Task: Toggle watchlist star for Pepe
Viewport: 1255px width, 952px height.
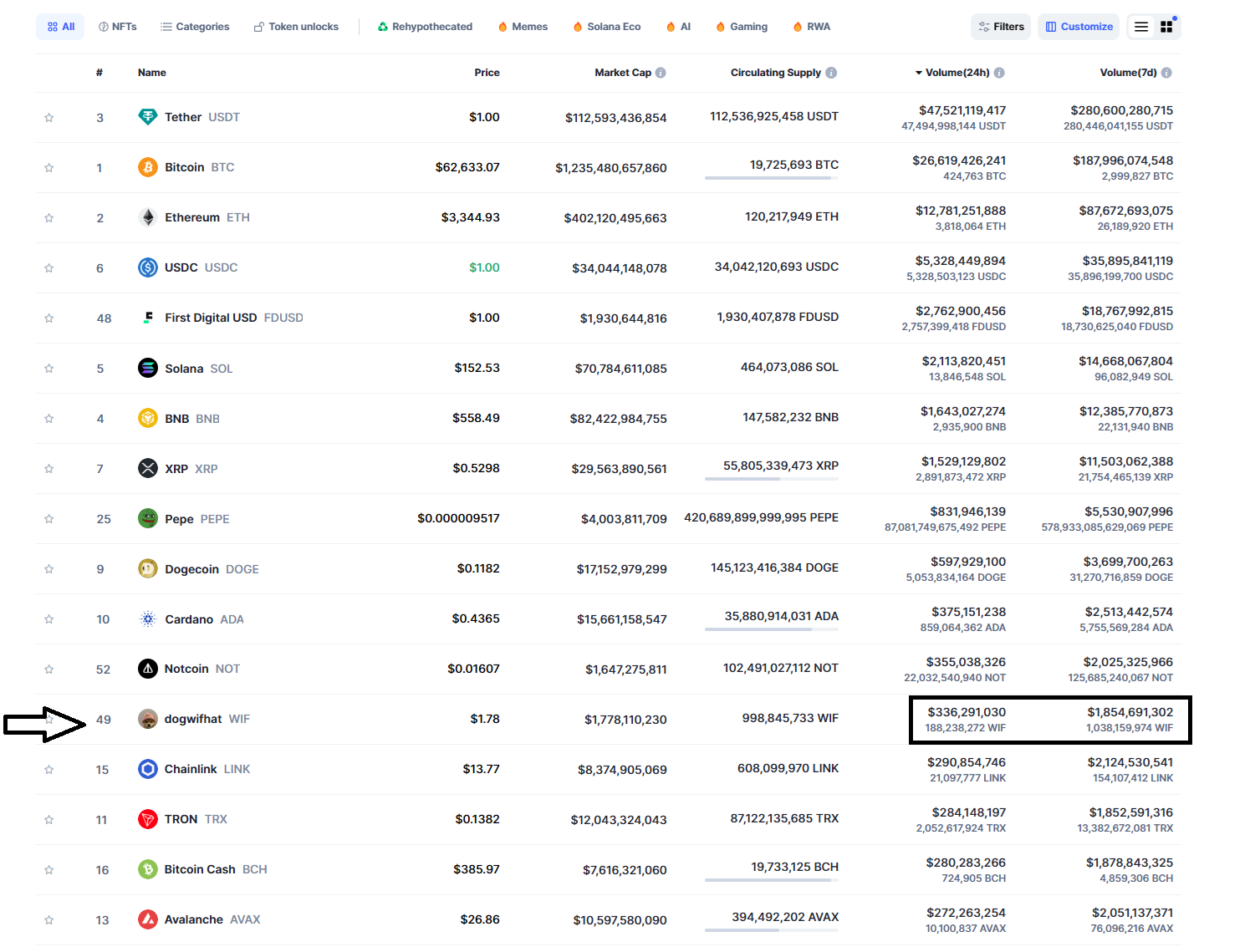Action: tap(48, 519)
